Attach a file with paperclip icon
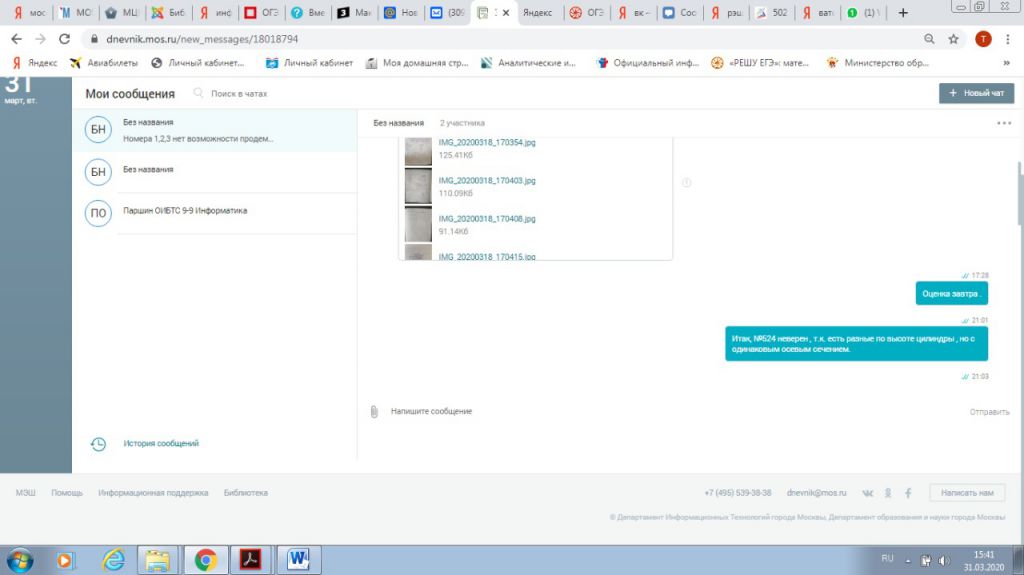The image size is (1024, 575). pos(374,412)
